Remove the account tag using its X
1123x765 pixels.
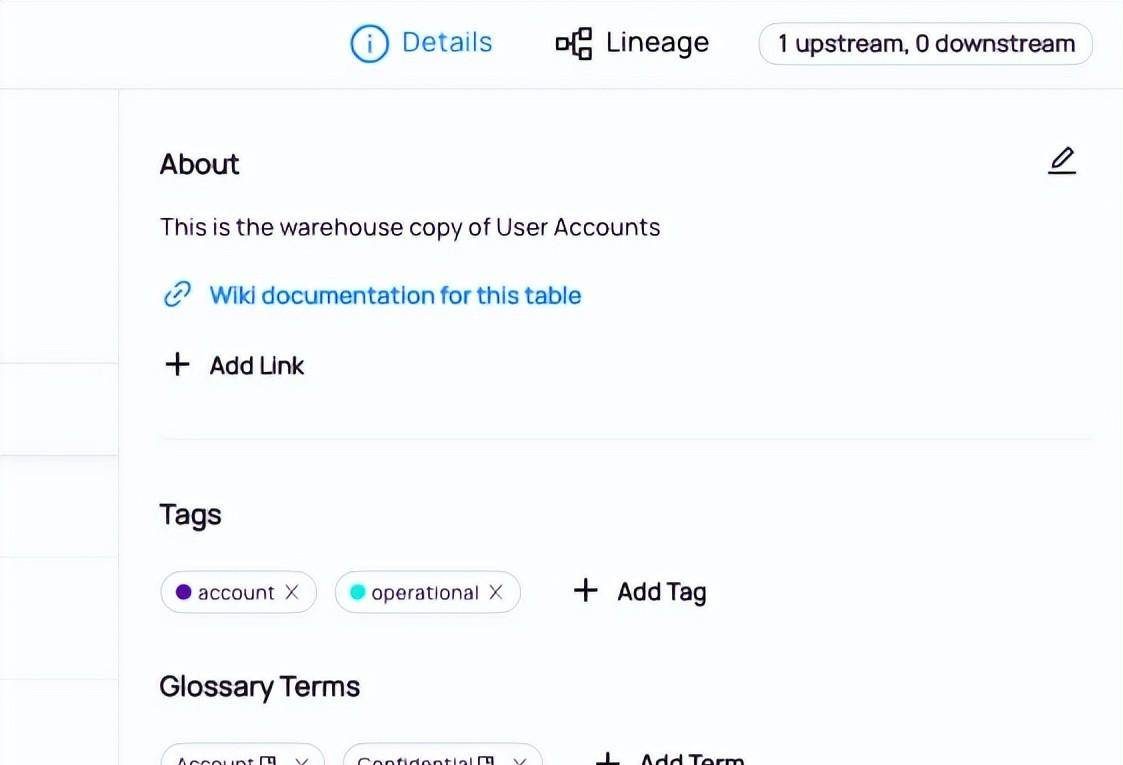click(x=291, y=592)
